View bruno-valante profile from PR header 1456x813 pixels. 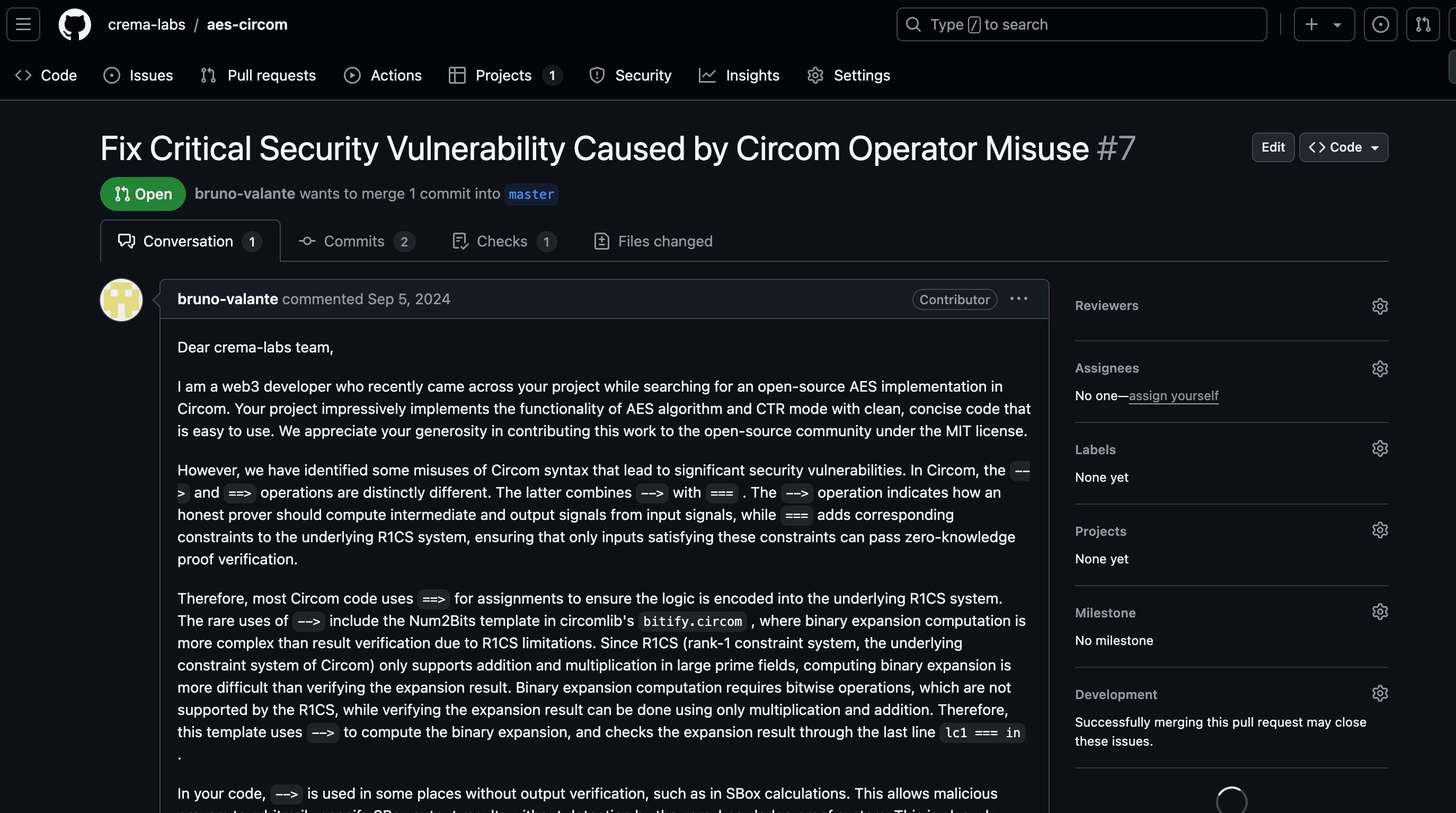[x=245, y=193]
